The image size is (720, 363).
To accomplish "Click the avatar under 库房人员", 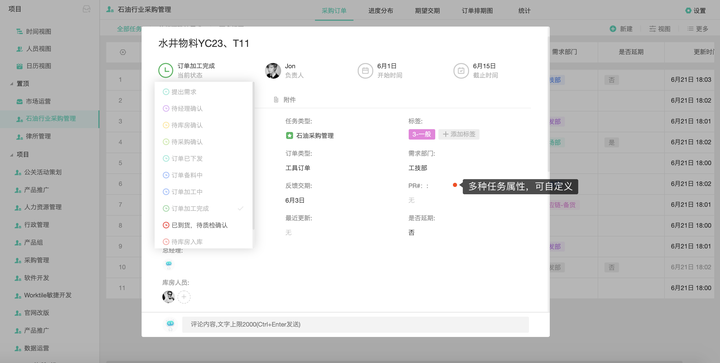I will (x=168, y=296).
